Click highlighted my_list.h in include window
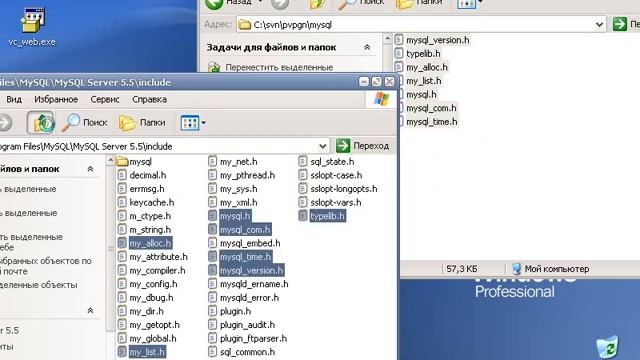Viewport: 640px width, 360px height. pyautogui.click(x=141, y=352)
